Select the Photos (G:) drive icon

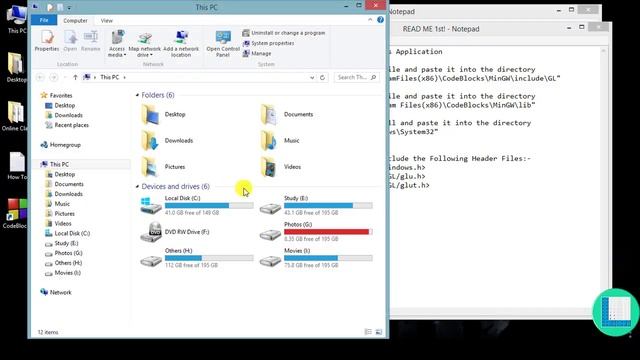(x=270, y=235)
